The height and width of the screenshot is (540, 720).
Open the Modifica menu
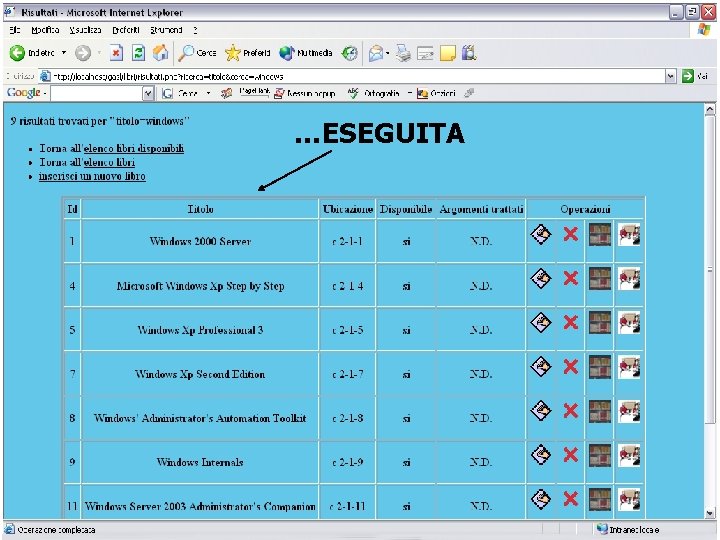[45, 30]
